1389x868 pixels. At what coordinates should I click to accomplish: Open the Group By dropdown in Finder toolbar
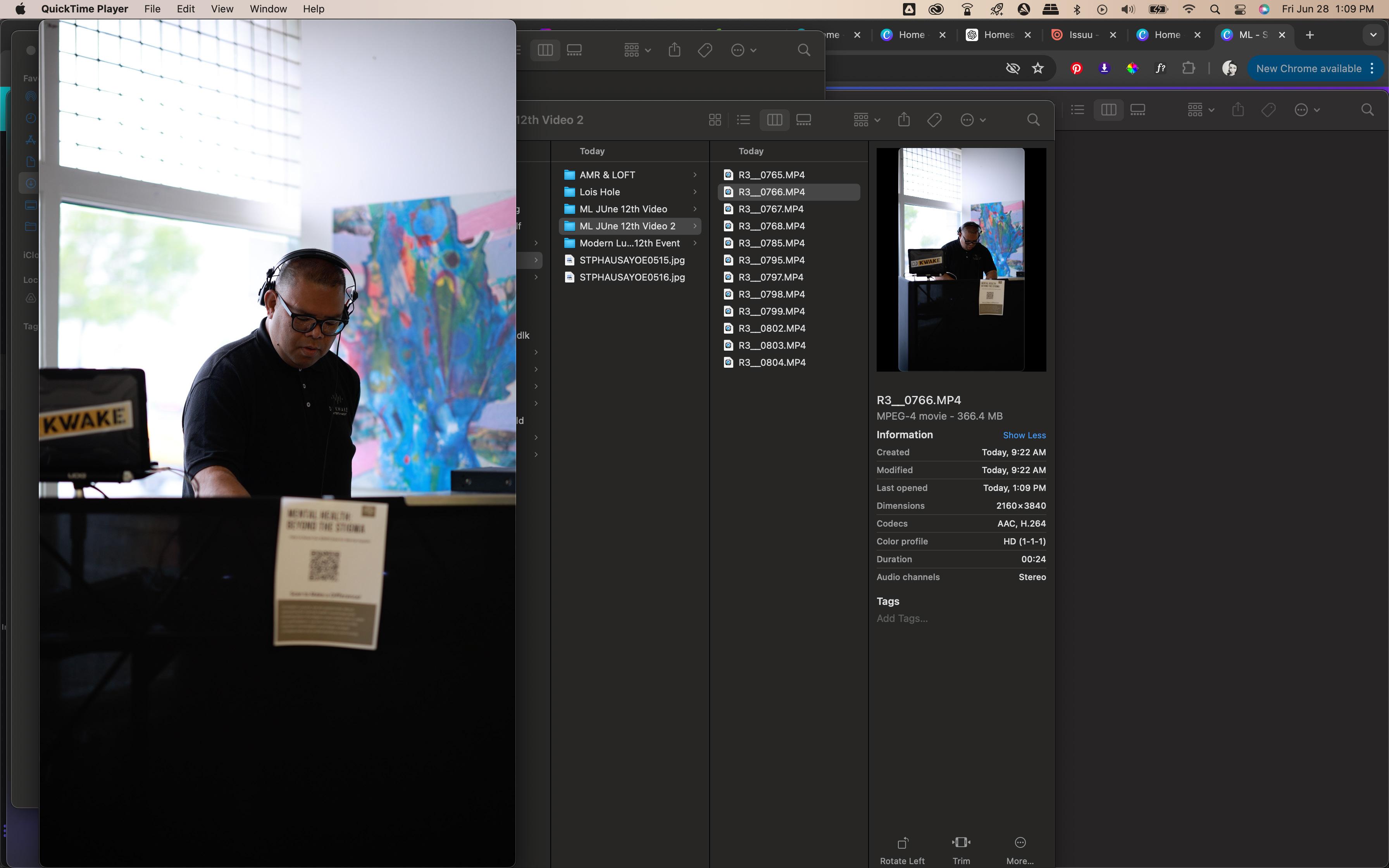[x=866, y=119]
